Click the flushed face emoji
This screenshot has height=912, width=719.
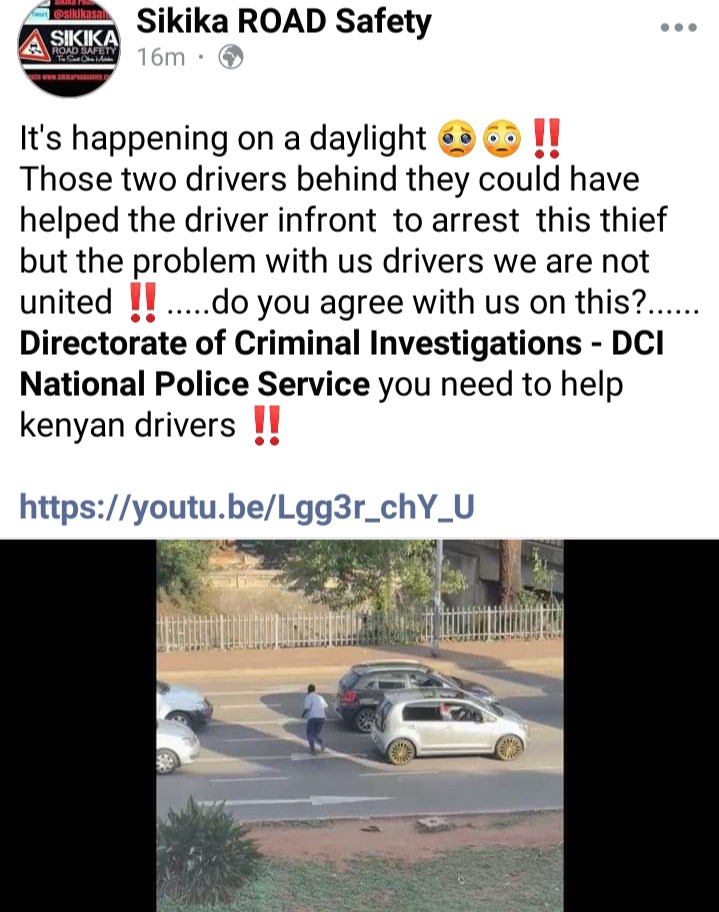502,138
